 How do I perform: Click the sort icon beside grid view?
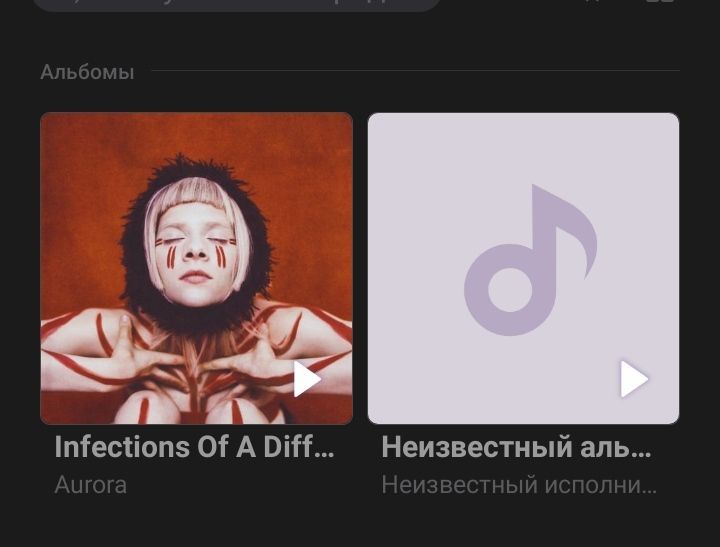[x=592, y=1]
